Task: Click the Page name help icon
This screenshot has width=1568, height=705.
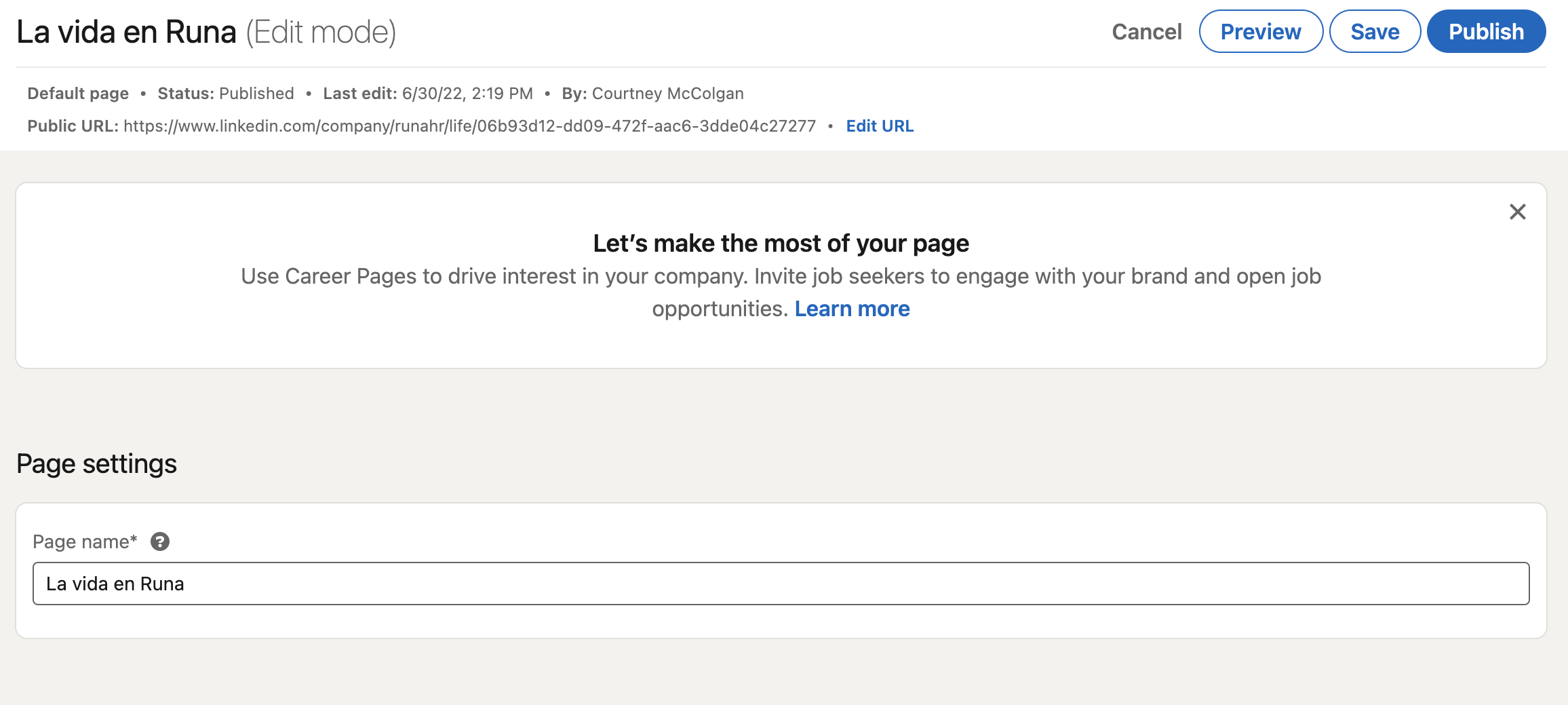Action: pos(160,541)
